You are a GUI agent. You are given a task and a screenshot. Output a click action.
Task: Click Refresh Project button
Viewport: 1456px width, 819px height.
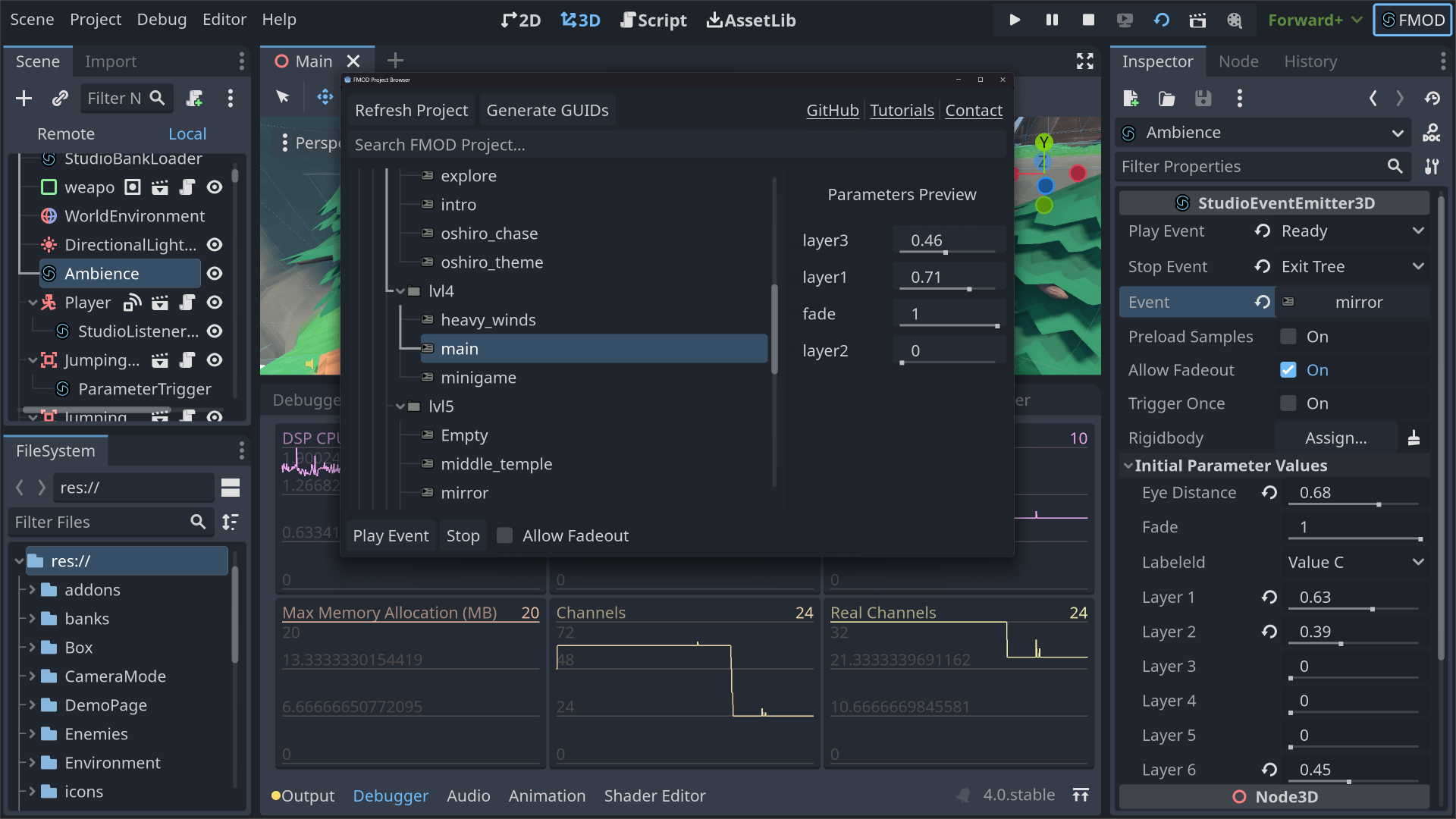(411, 111)
